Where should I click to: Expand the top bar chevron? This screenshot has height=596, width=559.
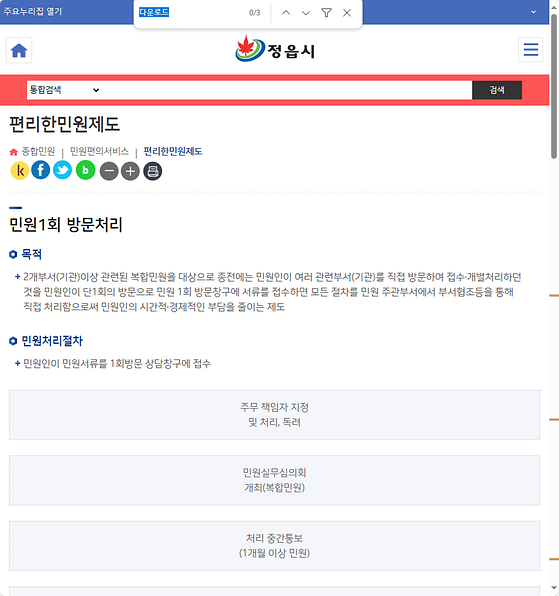(x=534, y=12)
